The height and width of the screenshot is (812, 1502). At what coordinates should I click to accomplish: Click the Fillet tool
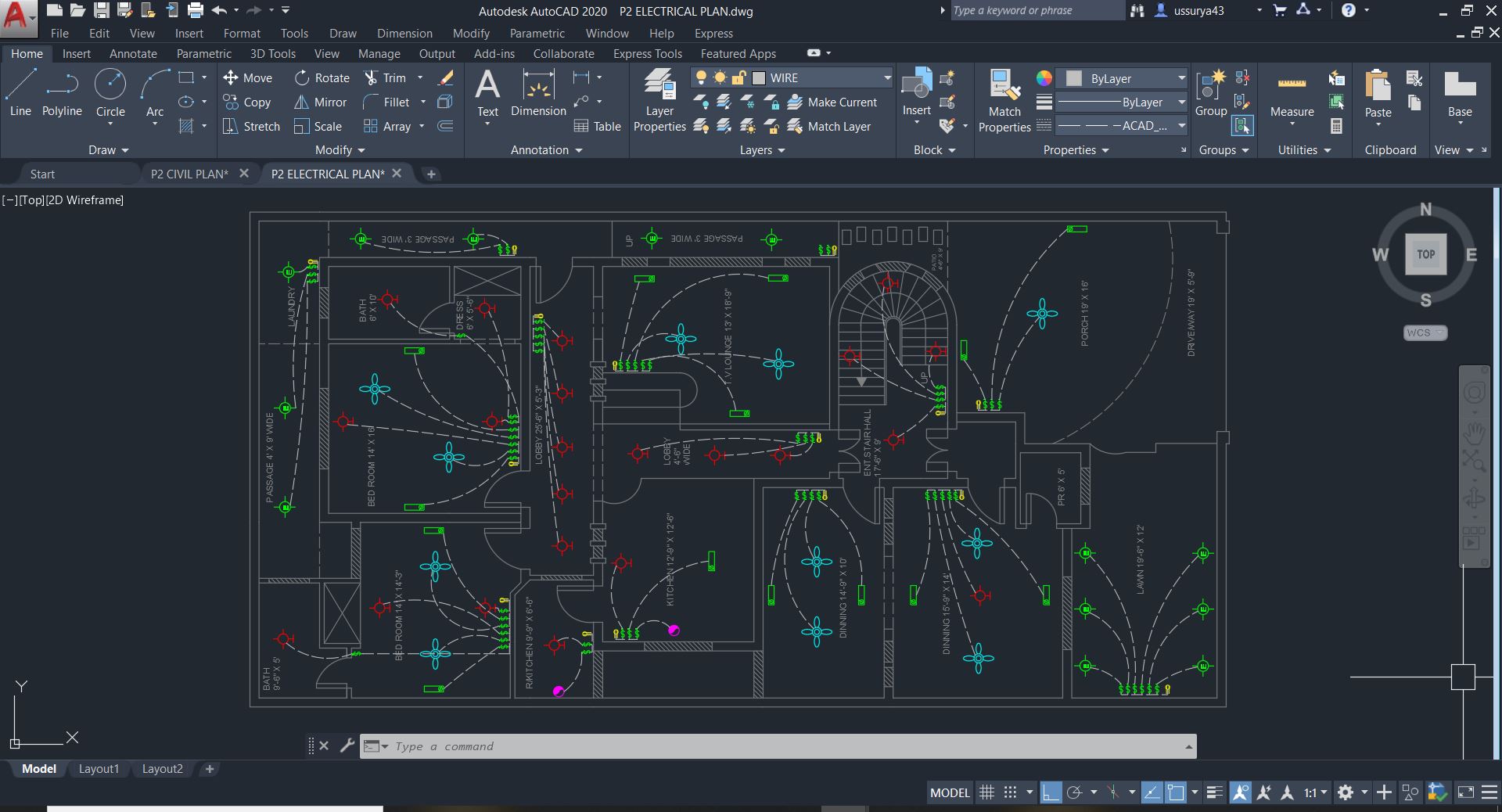pyautogui.click(x=386, y=102)
